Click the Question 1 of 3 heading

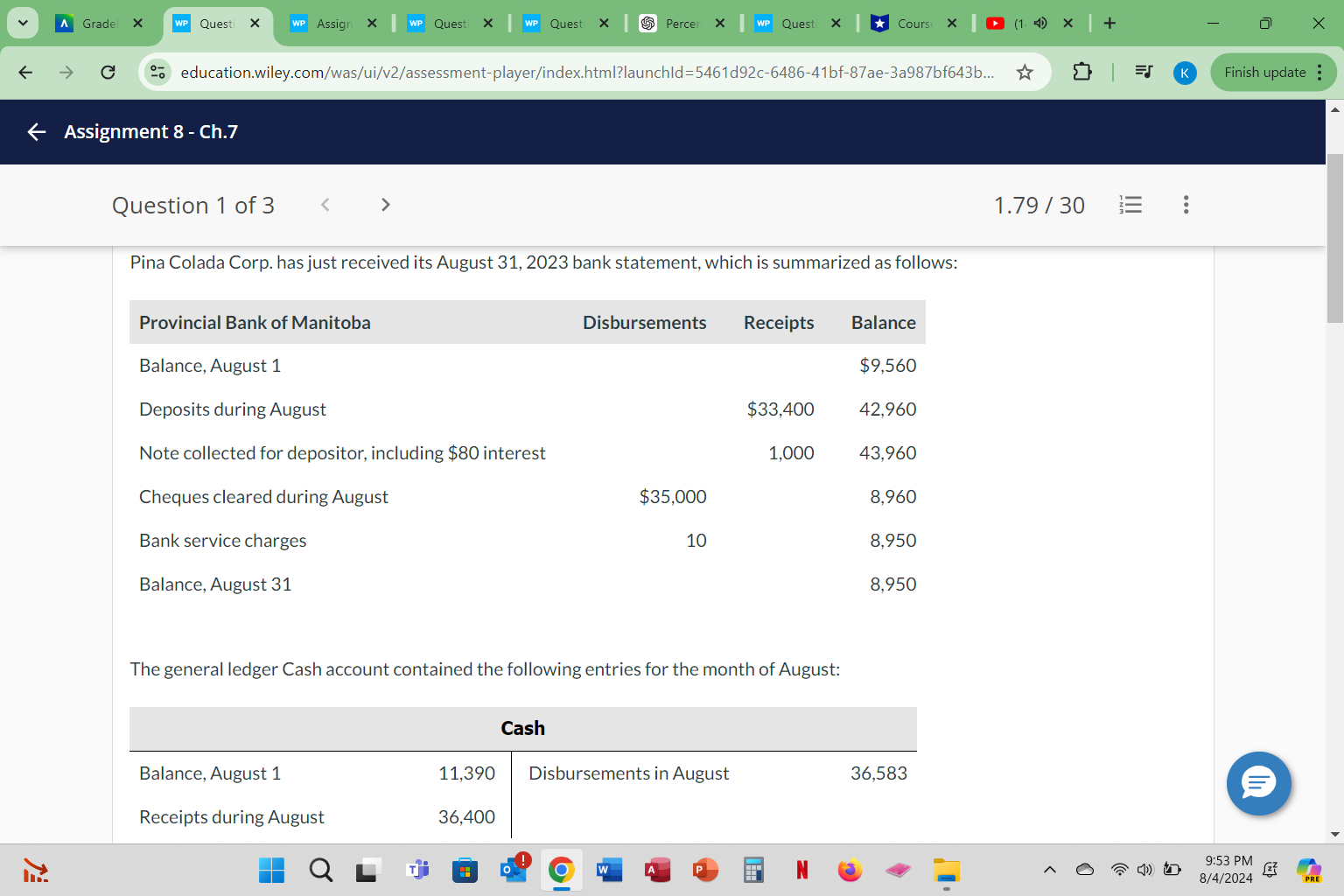(193, 205)
